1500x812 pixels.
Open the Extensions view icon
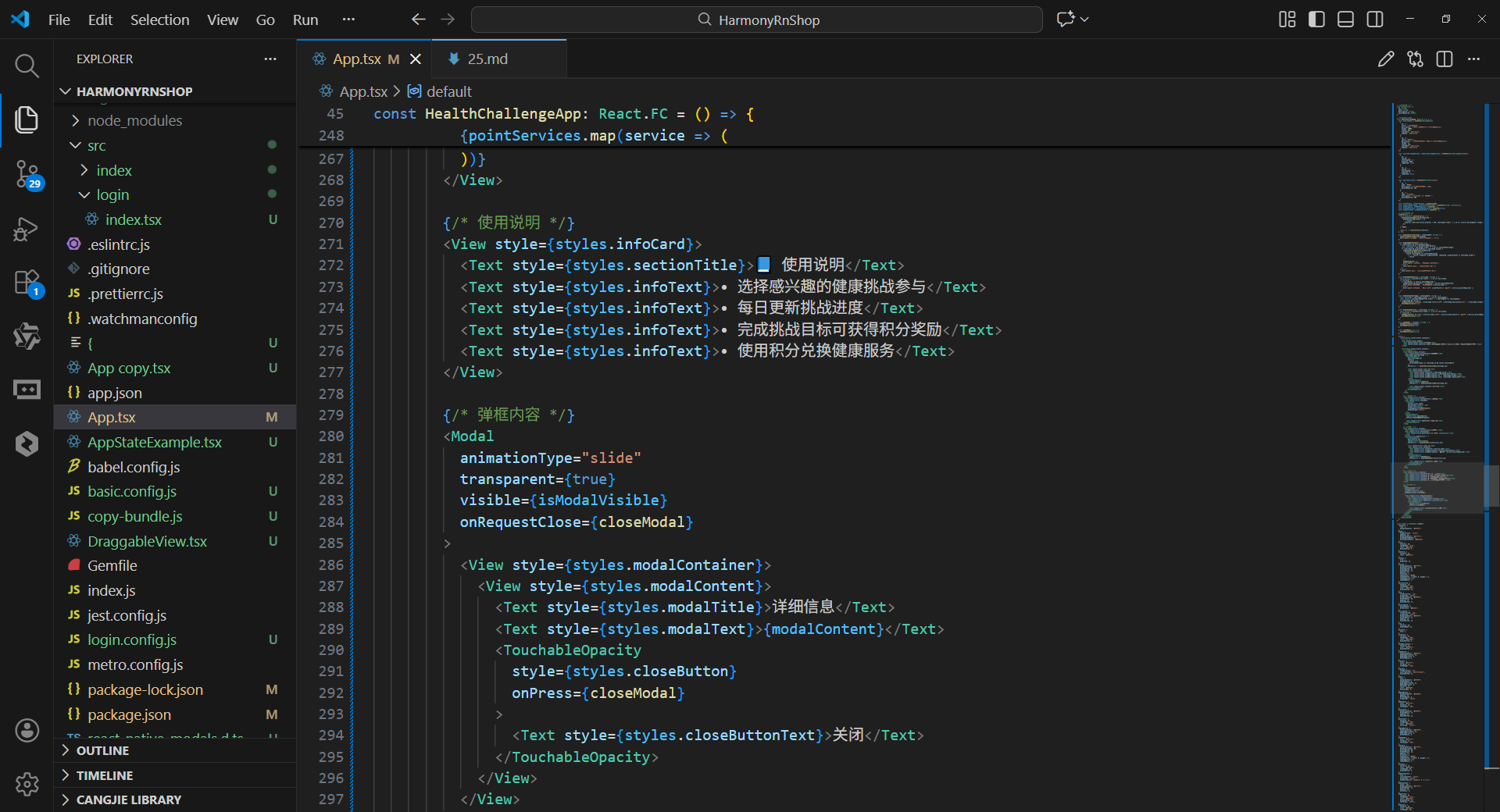click(27, 283)
